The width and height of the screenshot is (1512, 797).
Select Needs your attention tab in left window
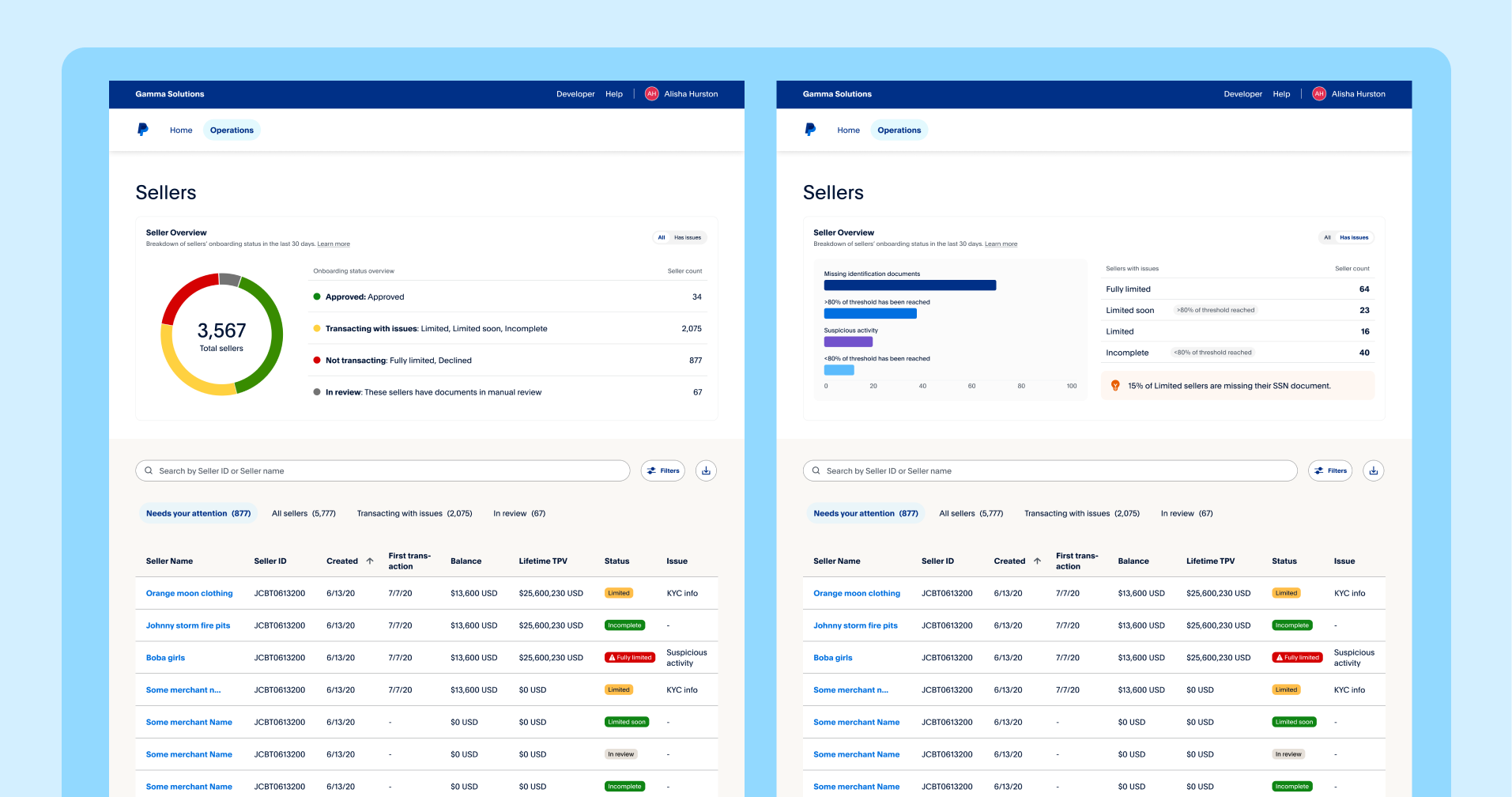coord(198,513)
